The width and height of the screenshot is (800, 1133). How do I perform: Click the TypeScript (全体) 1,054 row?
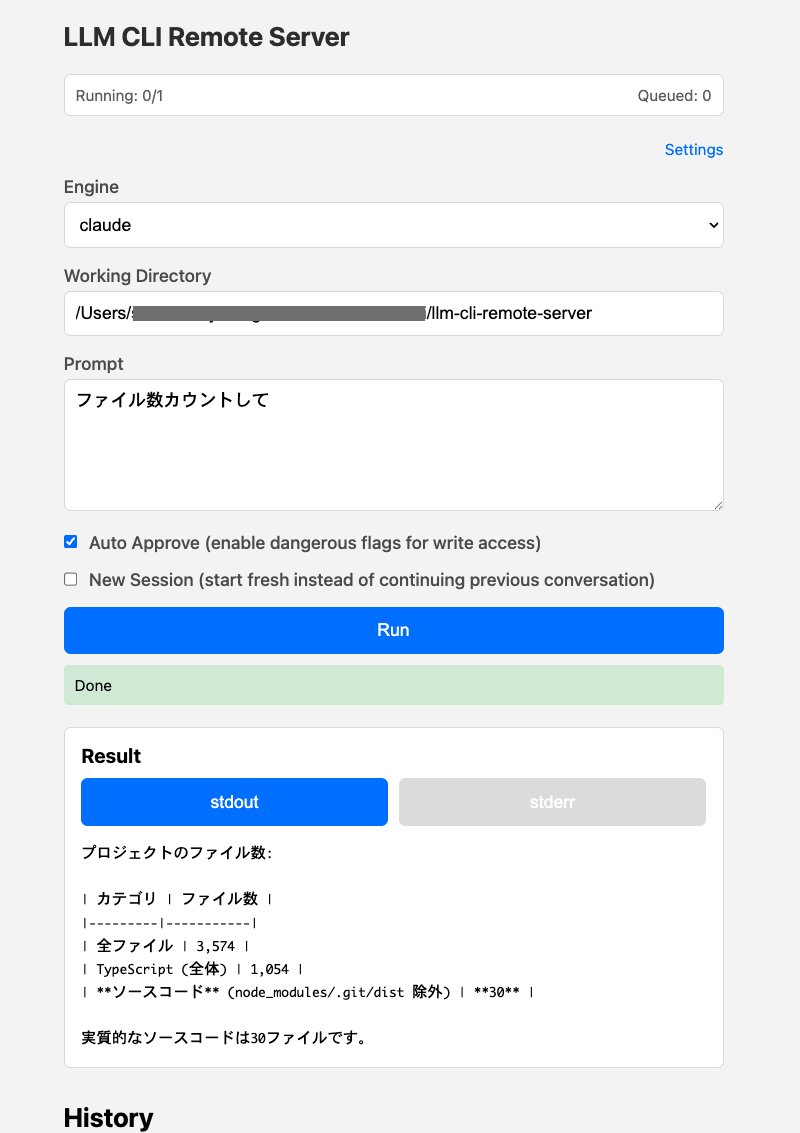point(192,969)
